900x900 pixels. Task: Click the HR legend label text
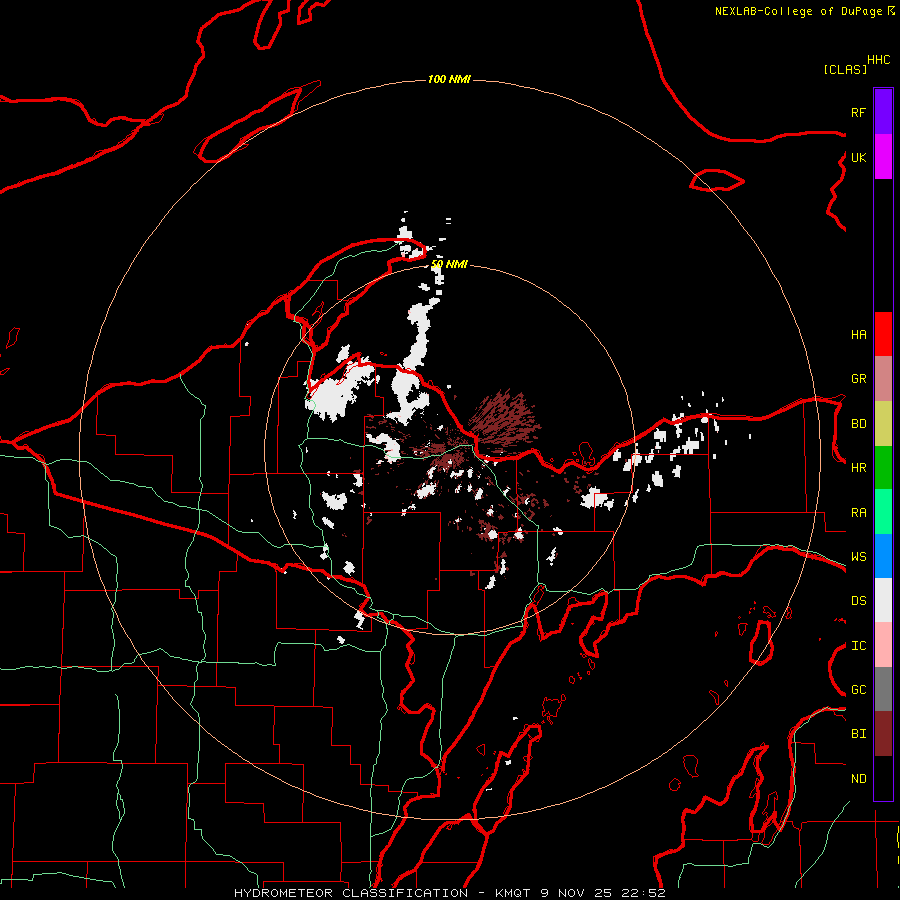(x=858, y=468)
